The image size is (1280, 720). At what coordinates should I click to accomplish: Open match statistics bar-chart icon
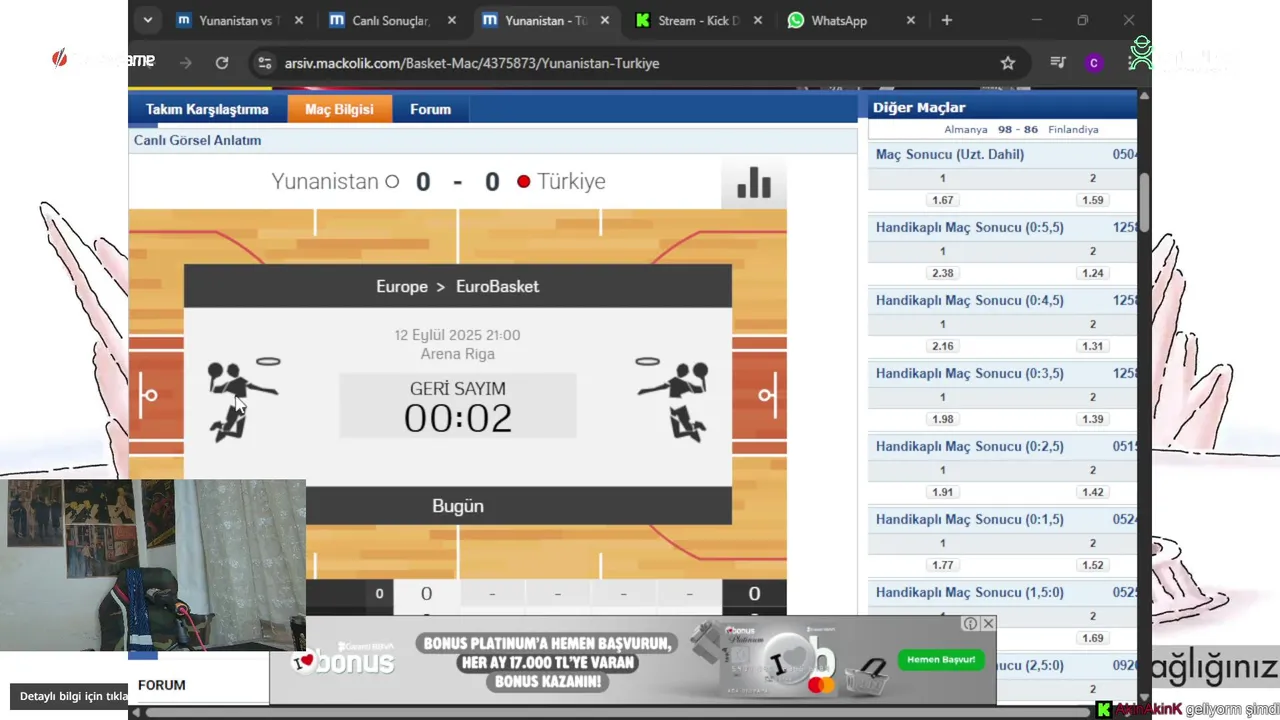[754, 182]
